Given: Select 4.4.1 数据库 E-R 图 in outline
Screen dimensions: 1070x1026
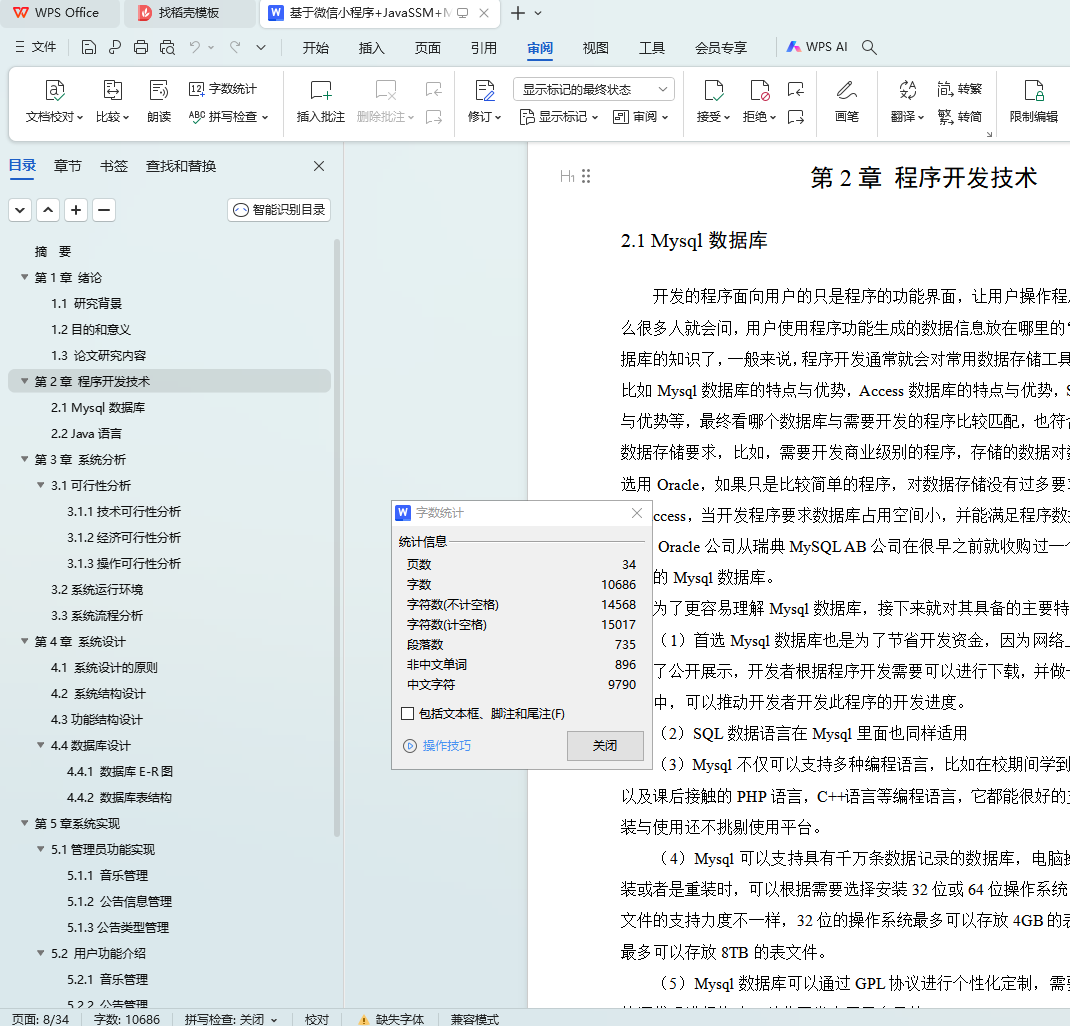Looking at the screenshot, I should click(x=120, y=772).
